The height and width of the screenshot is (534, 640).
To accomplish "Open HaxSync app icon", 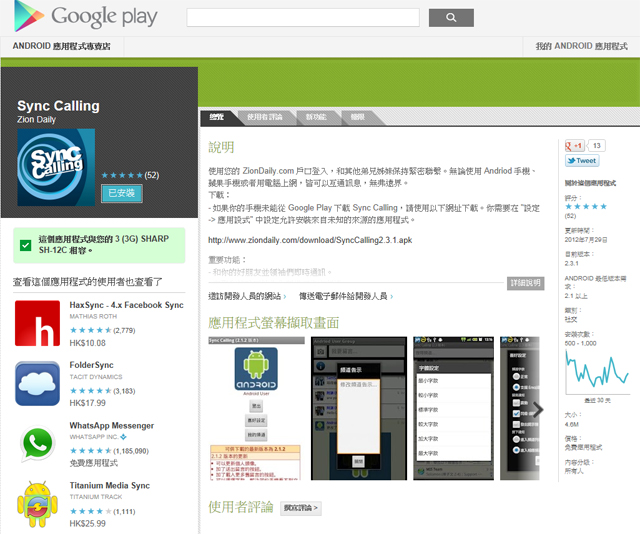I will coord(38,323).
